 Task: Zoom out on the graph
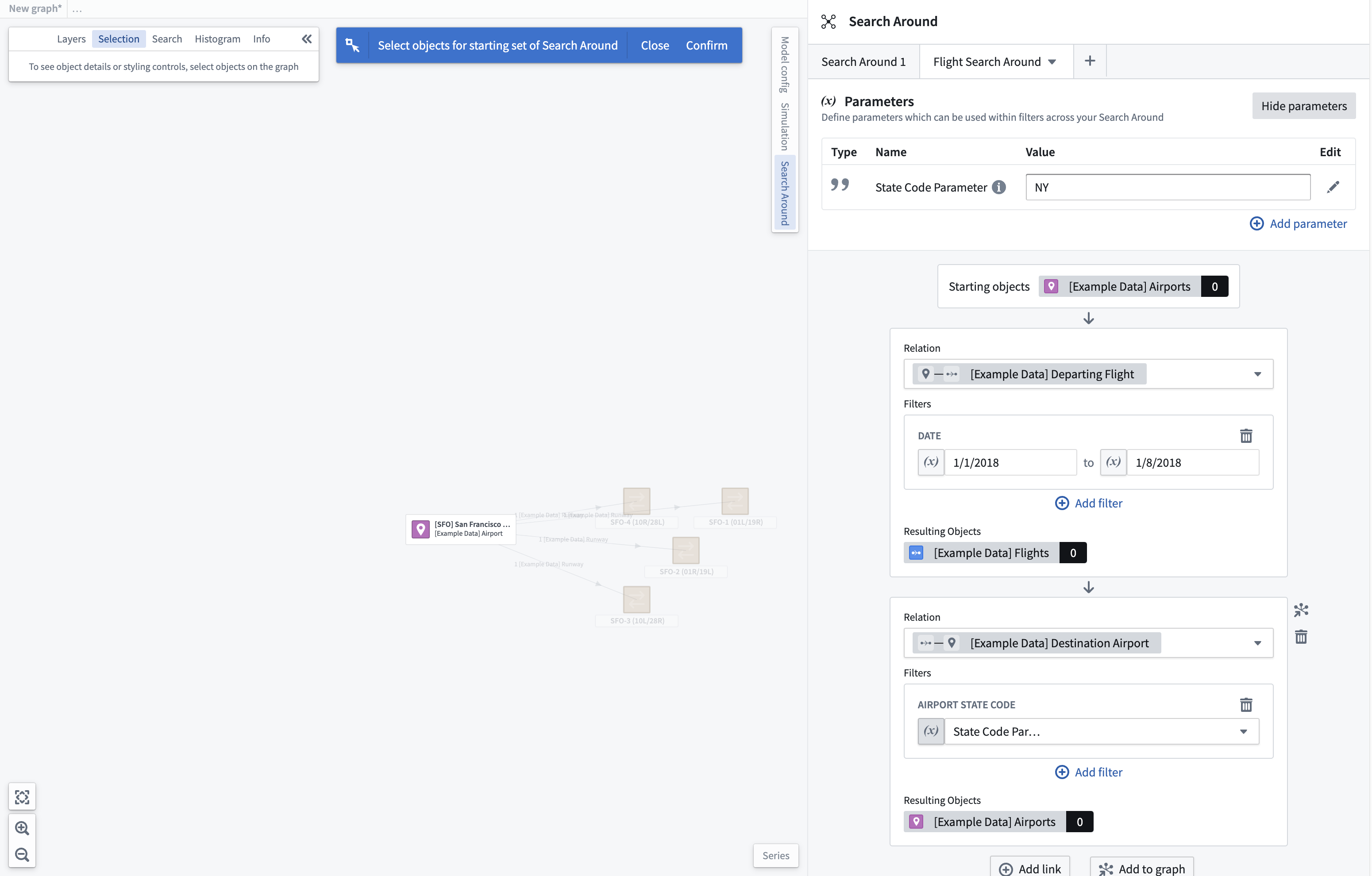pyautogui.click(x=22, y=854)
